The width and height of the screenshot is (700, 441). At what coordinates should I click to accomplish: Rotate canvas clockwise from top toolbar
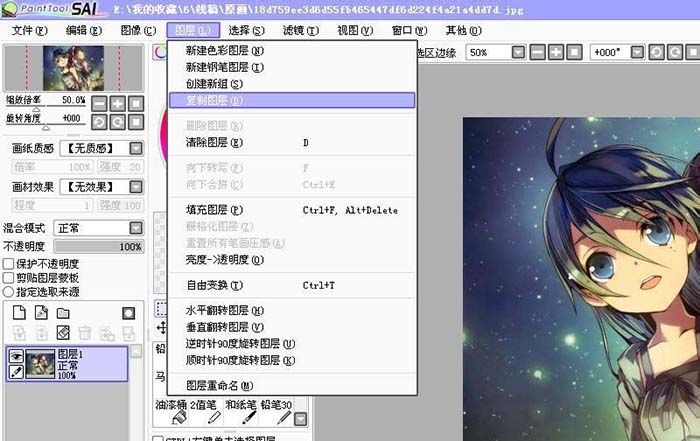(x=675, y=53)
